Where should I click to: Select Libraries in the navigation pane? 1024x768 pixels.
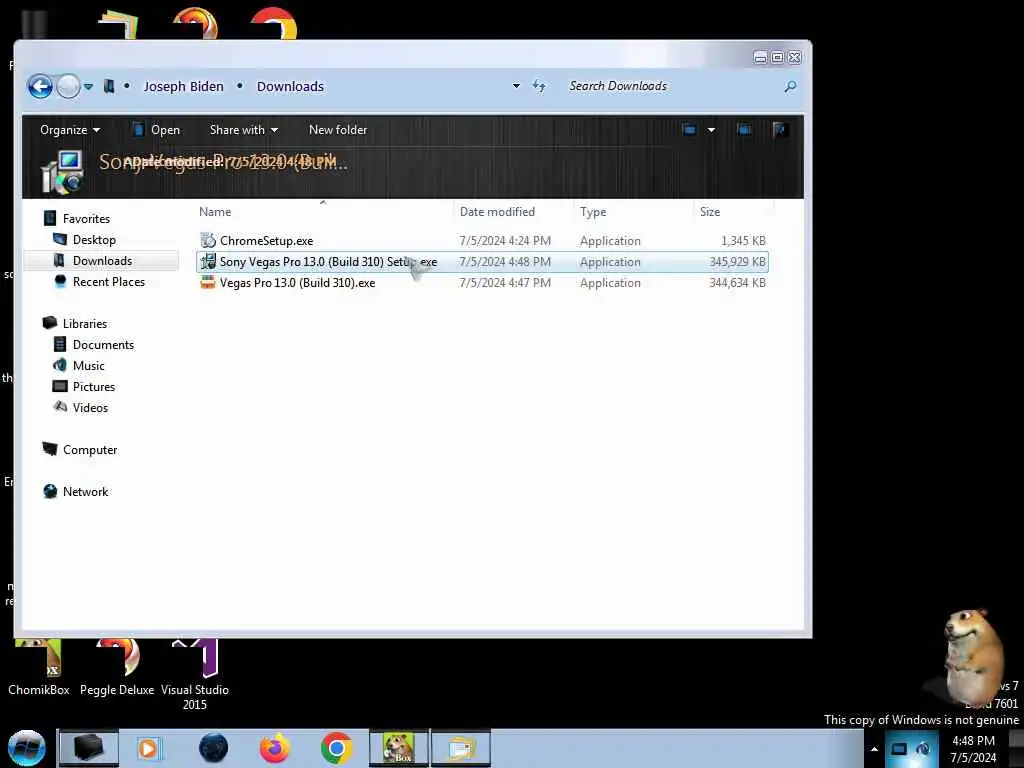point(84,323)
